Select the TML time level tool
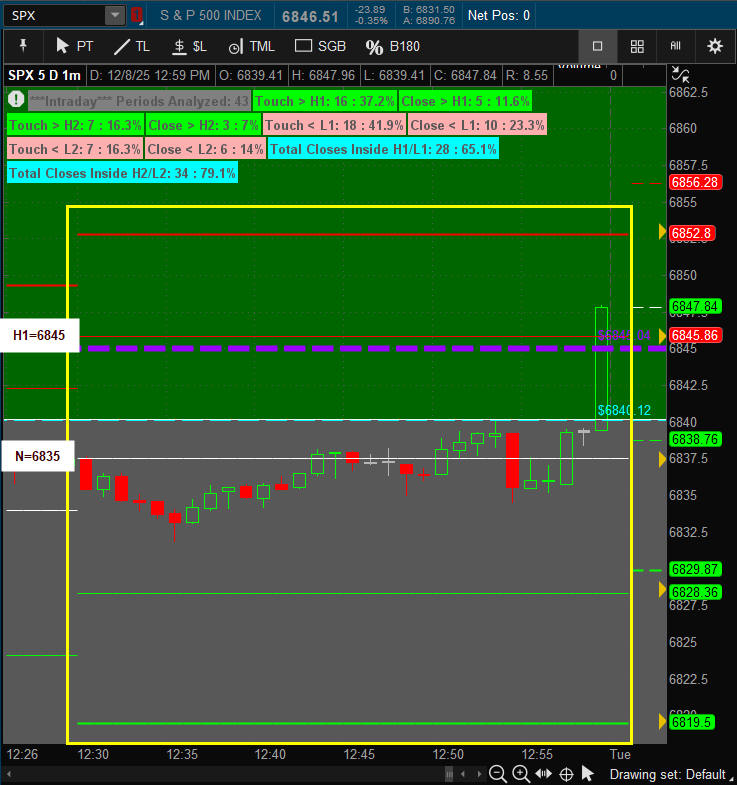Image resolution: width=737 pixels, height=785 pixels. [251, 46]
